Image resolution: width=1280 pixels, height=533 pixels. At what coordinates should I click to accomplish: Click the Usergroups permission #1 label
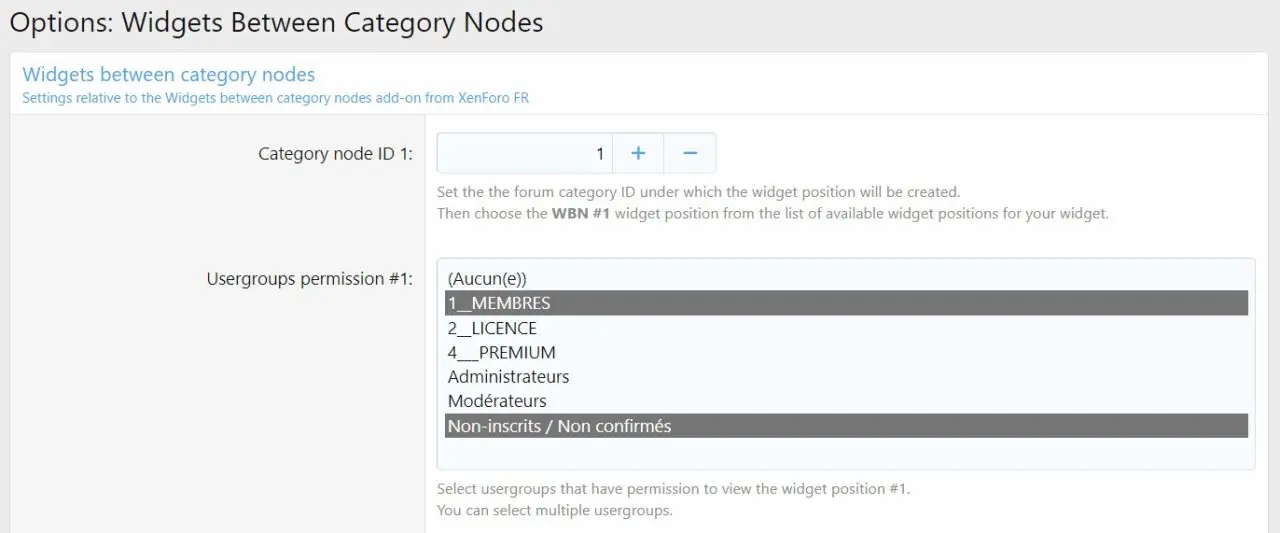[309, 279]
